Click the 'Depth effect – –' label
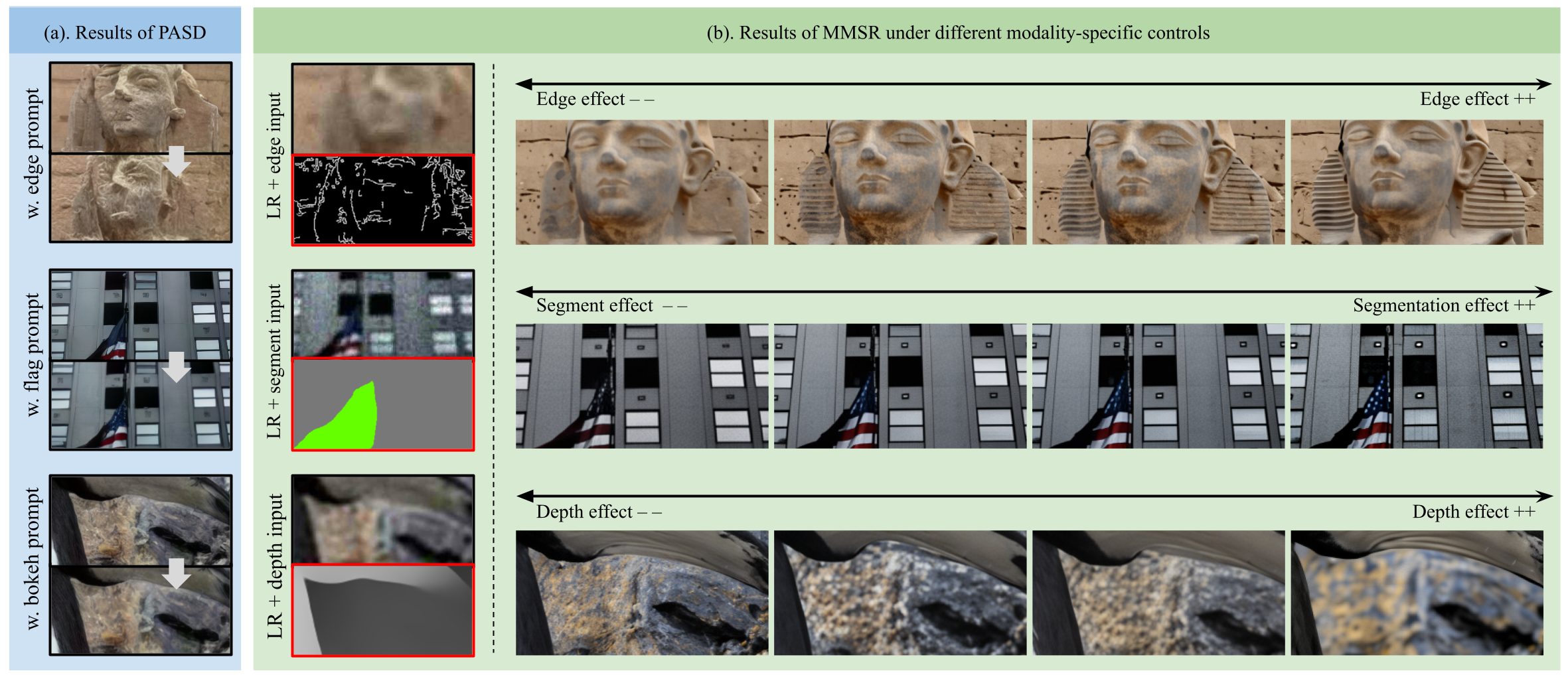This screenshot has height=675, width=1568. (x=599, y=512)
